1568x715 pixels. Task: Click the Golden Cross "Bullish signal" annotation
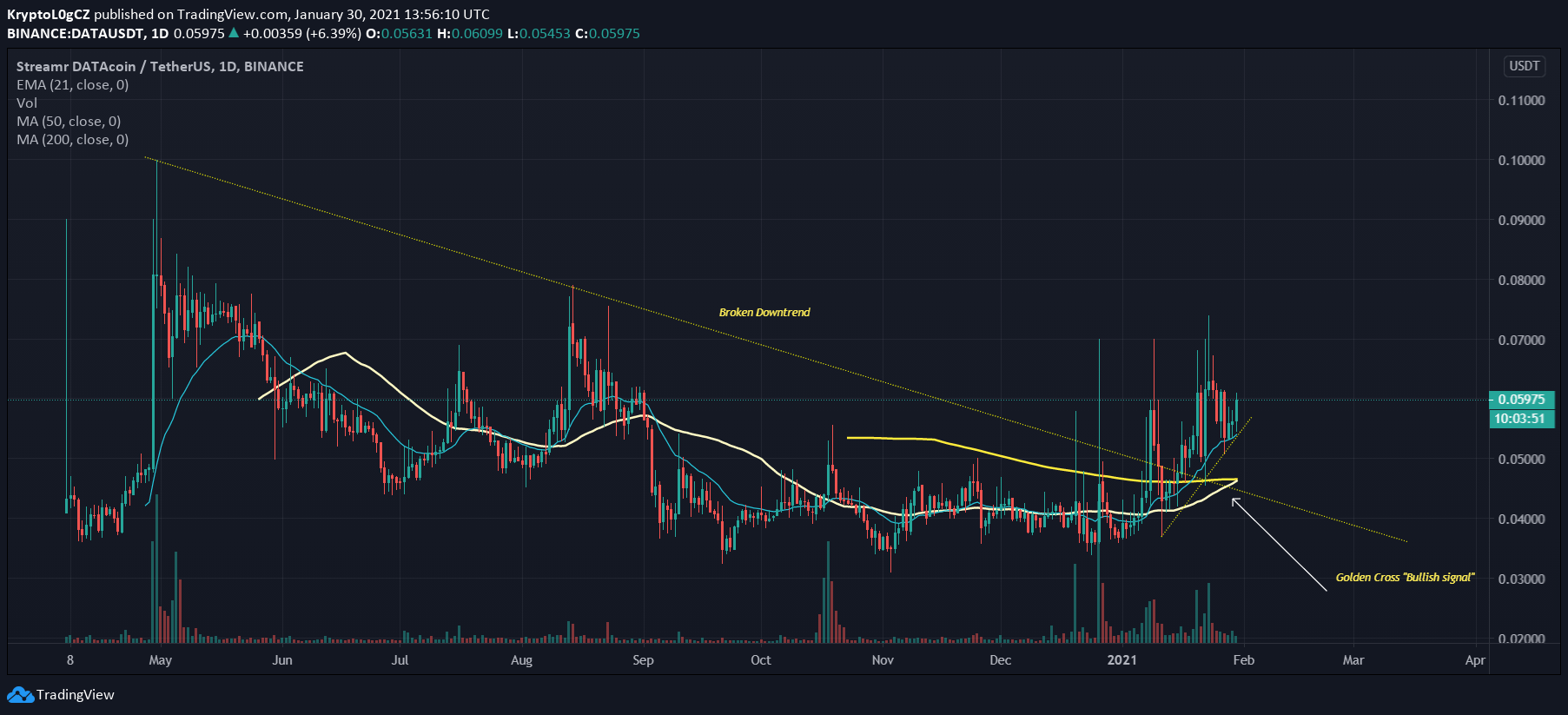tap(1405, 578)
